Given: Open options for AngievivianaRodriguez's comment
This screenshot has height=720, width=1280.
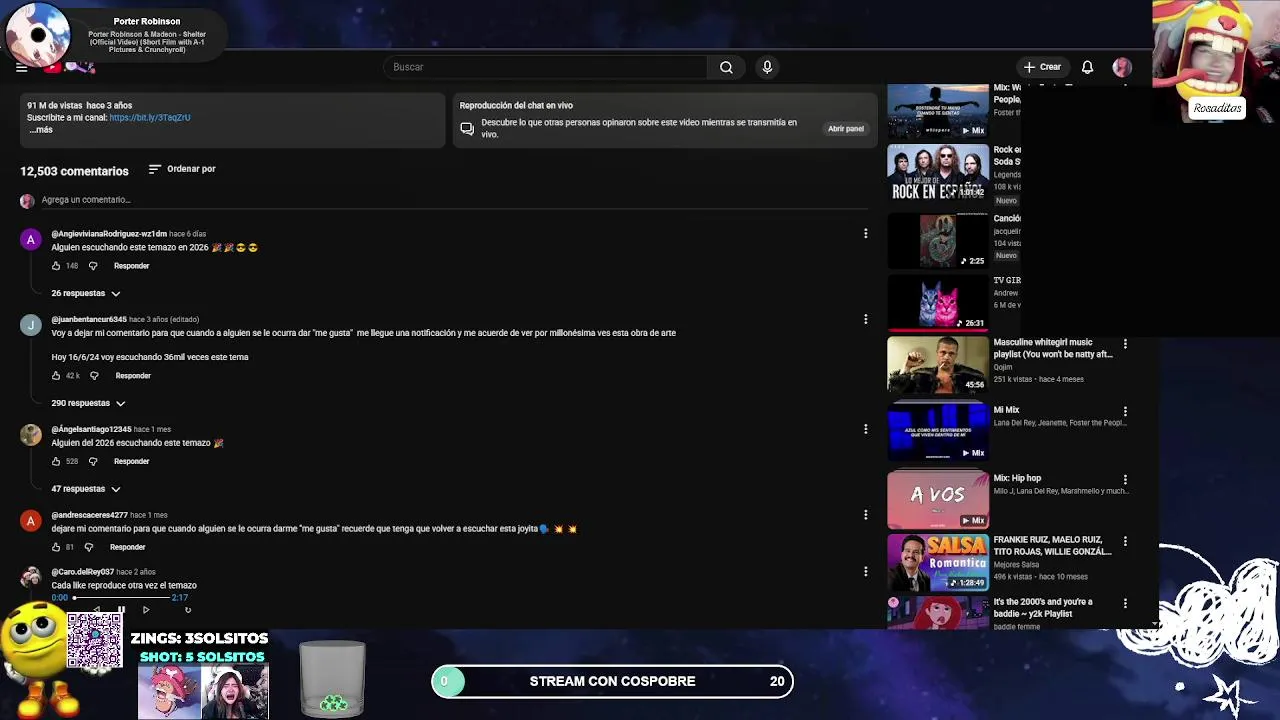Looking at the screenshot, I should (865, 233).
